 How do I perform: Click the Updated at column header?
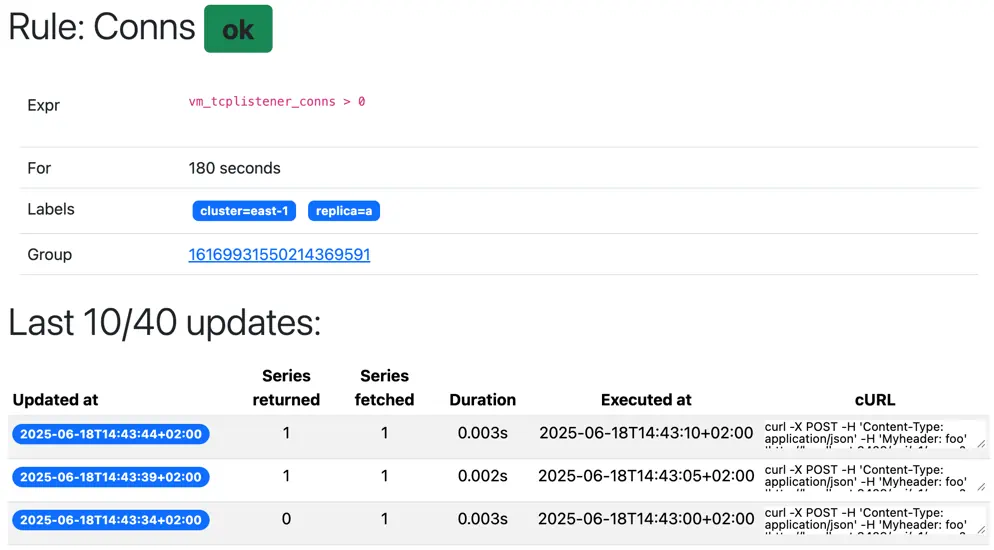pyautogui.click(x=56, y=400)
